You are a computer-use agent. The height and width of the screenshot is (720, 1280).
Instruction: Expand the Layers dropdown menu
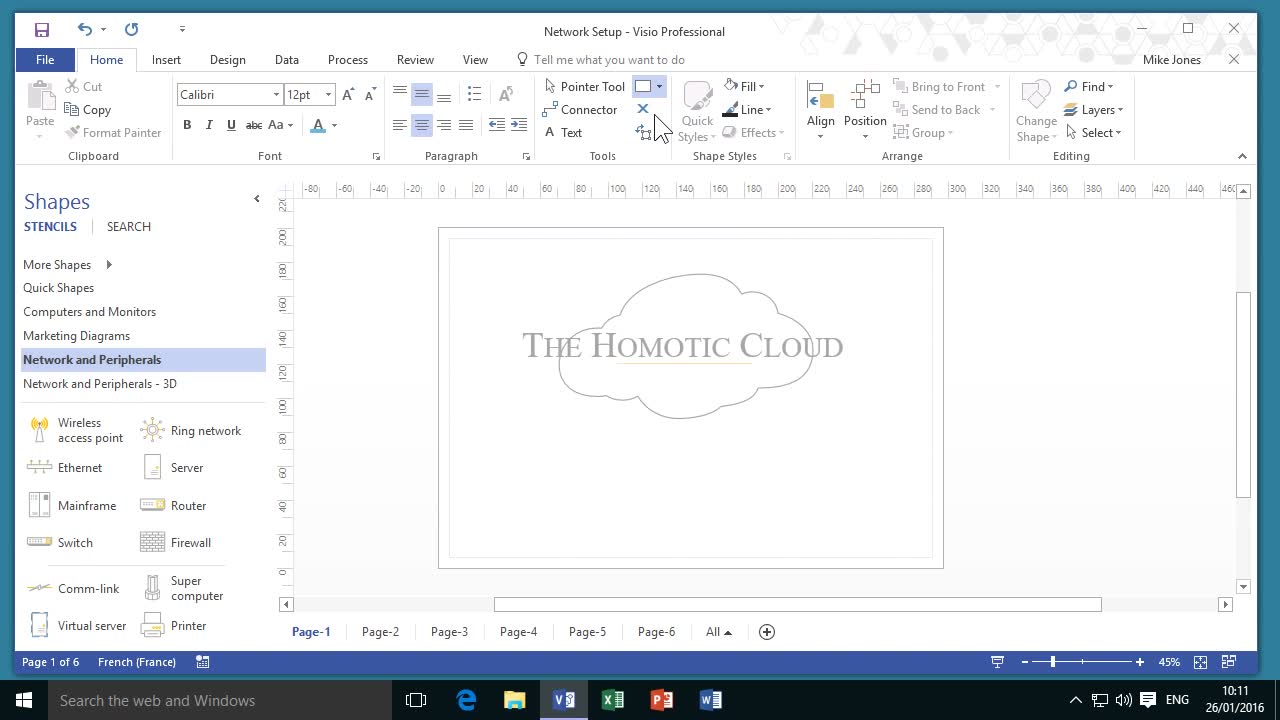coord(1101,110)
